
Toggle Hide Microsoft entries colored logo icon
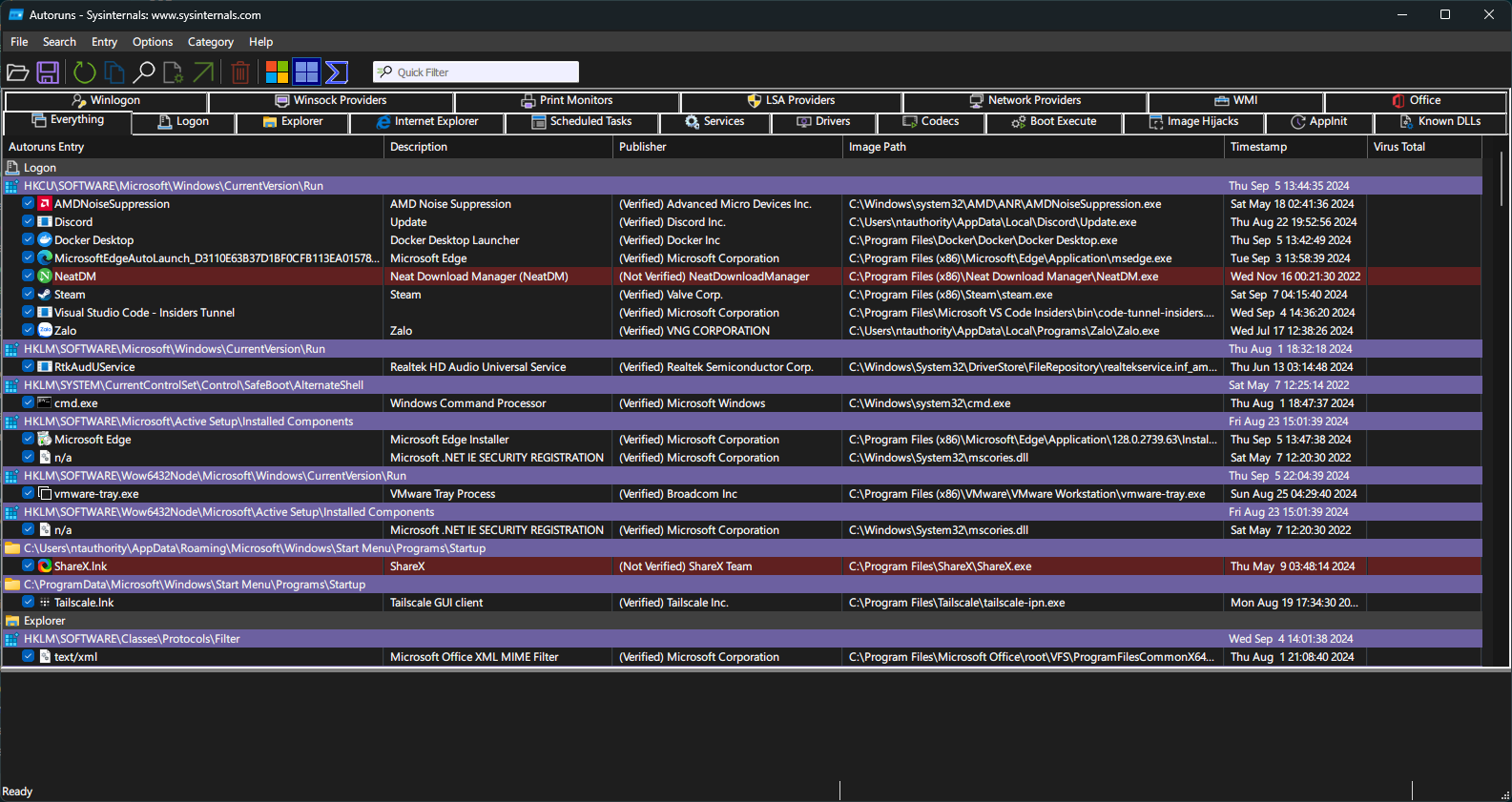pos(277,72)
